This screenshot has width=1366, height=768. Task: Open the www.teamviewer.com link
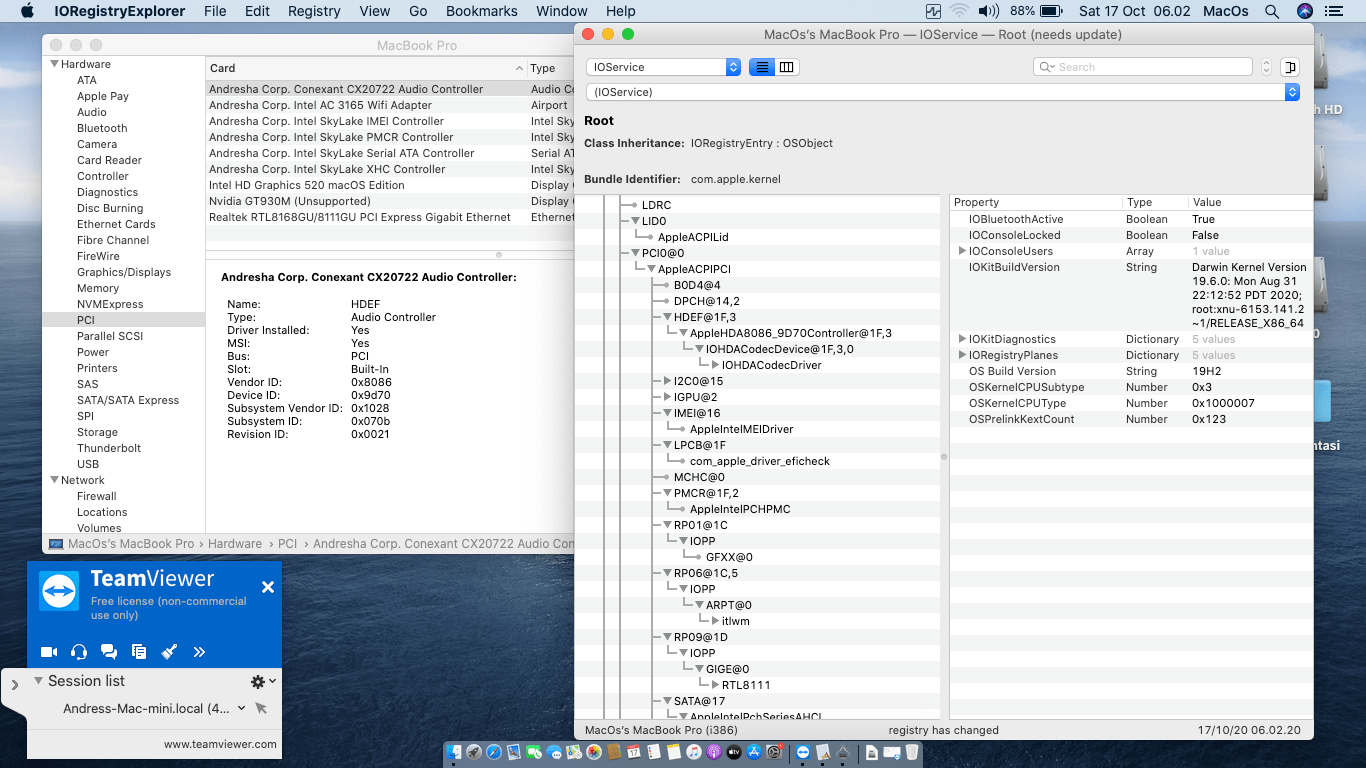coord(220,744)
